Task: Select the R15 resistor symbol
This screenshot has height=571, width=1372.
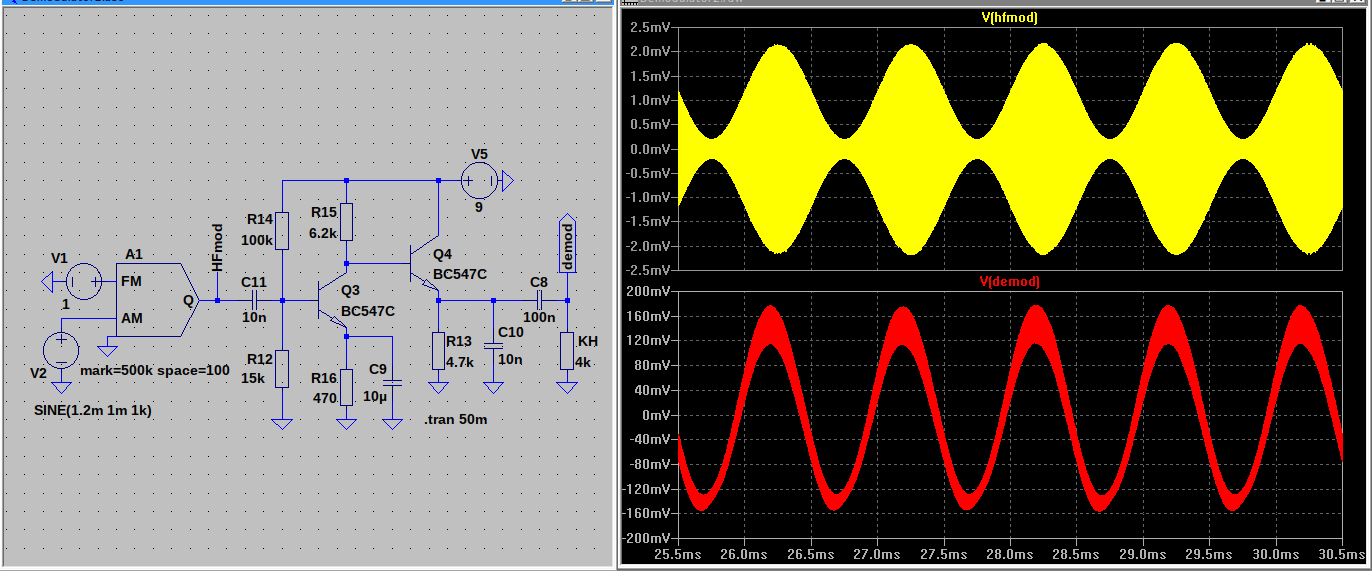Action: pyautogui.click(x=346, y=222)
